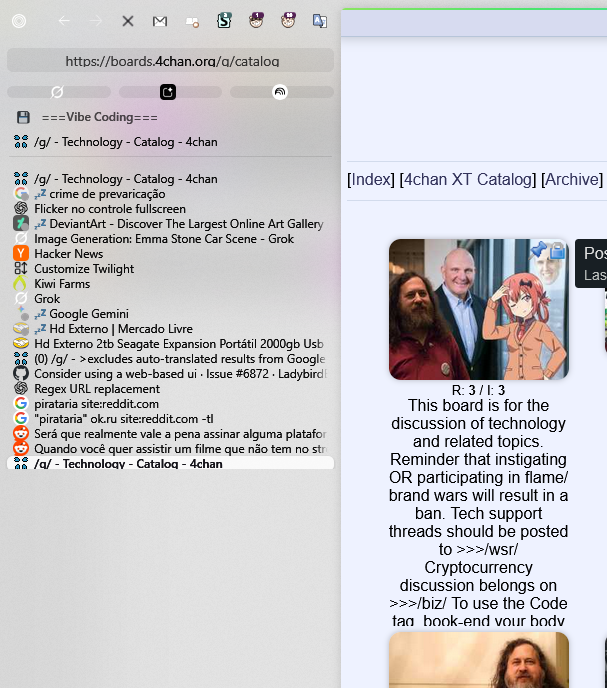
Task: Open 'pirataria site:reddit.com' Google tab
Action: click(170, 404)
